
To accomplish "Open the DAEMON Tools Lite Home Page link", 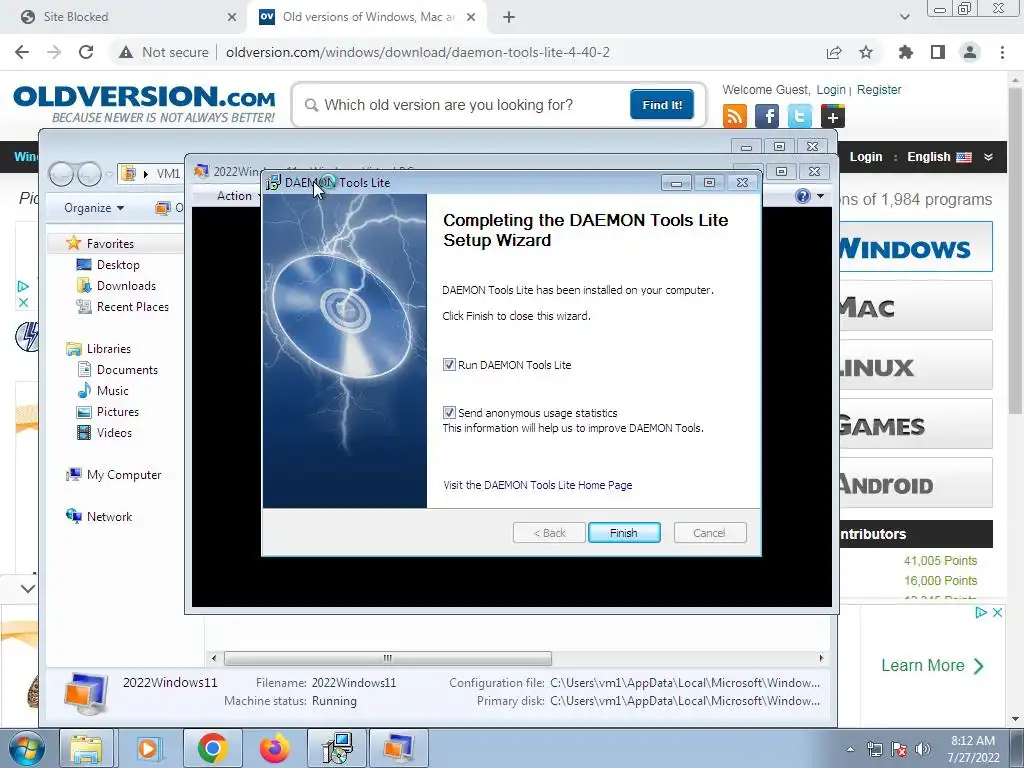I will tap(537, 485).
